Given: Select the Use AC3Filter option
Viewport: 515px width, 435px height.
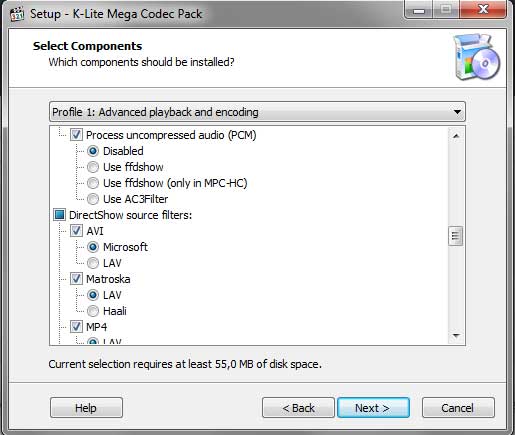Looking at the screenshot, I should [x=93, y=199].
